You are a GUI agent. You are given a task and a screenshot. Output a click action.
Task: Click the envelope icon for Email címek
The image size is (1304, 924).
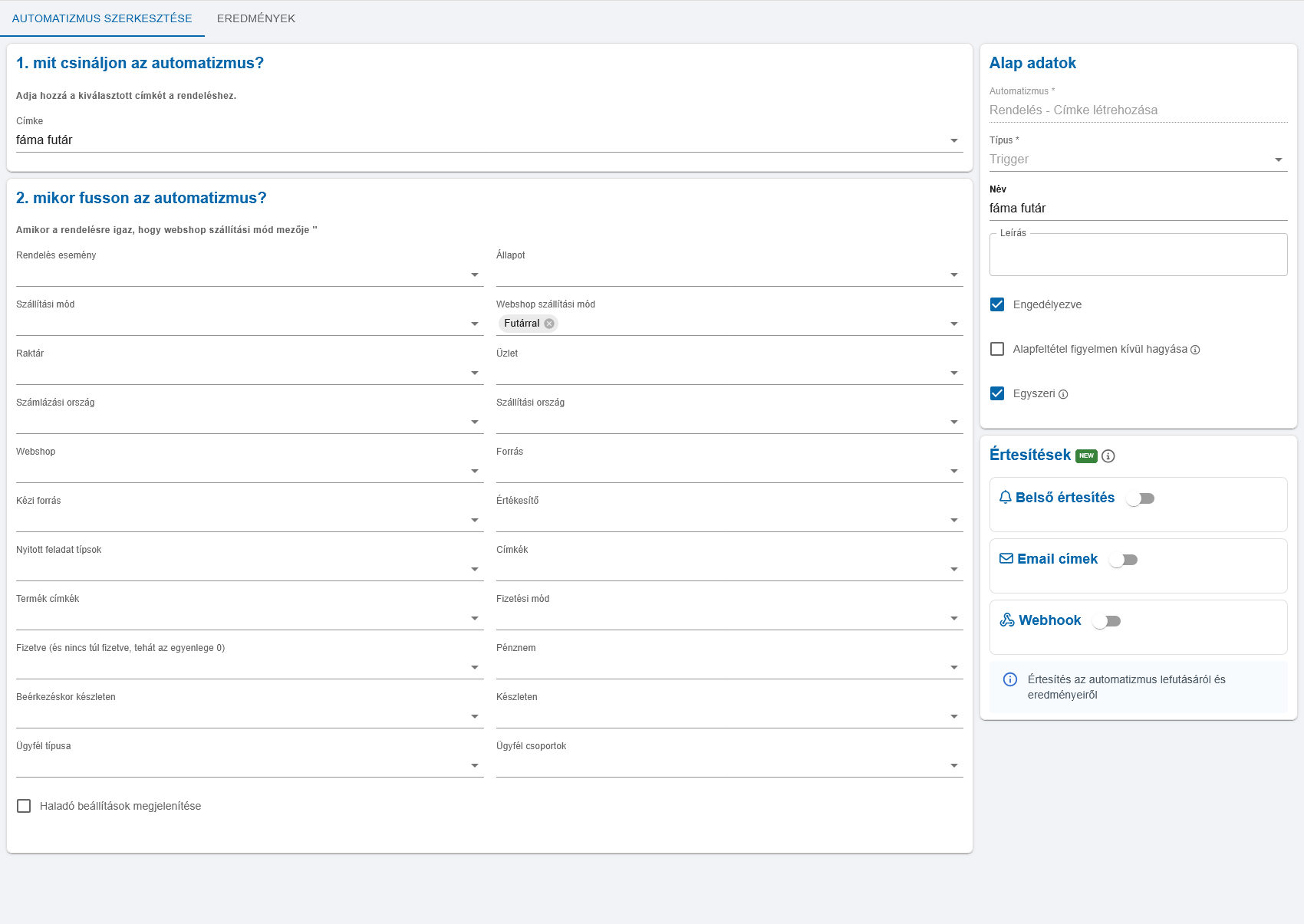[x=1006, y=559]
